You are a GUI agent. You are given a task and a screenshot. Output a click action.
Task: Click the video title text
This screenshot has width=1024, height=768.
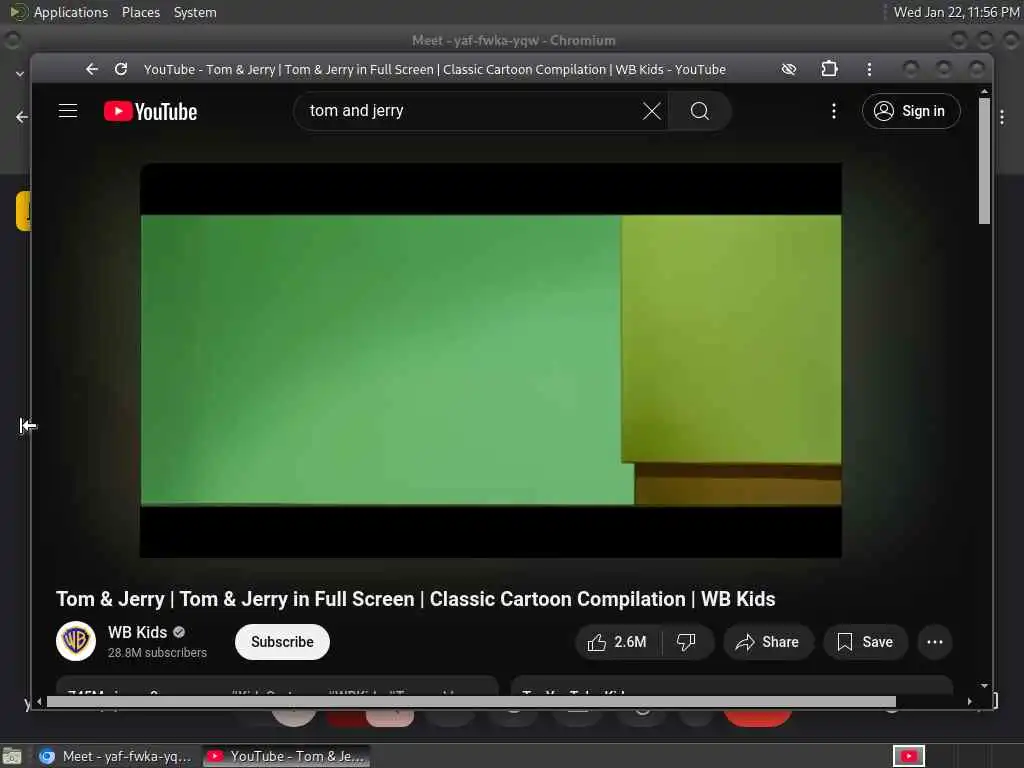click(x=415, y=599)
